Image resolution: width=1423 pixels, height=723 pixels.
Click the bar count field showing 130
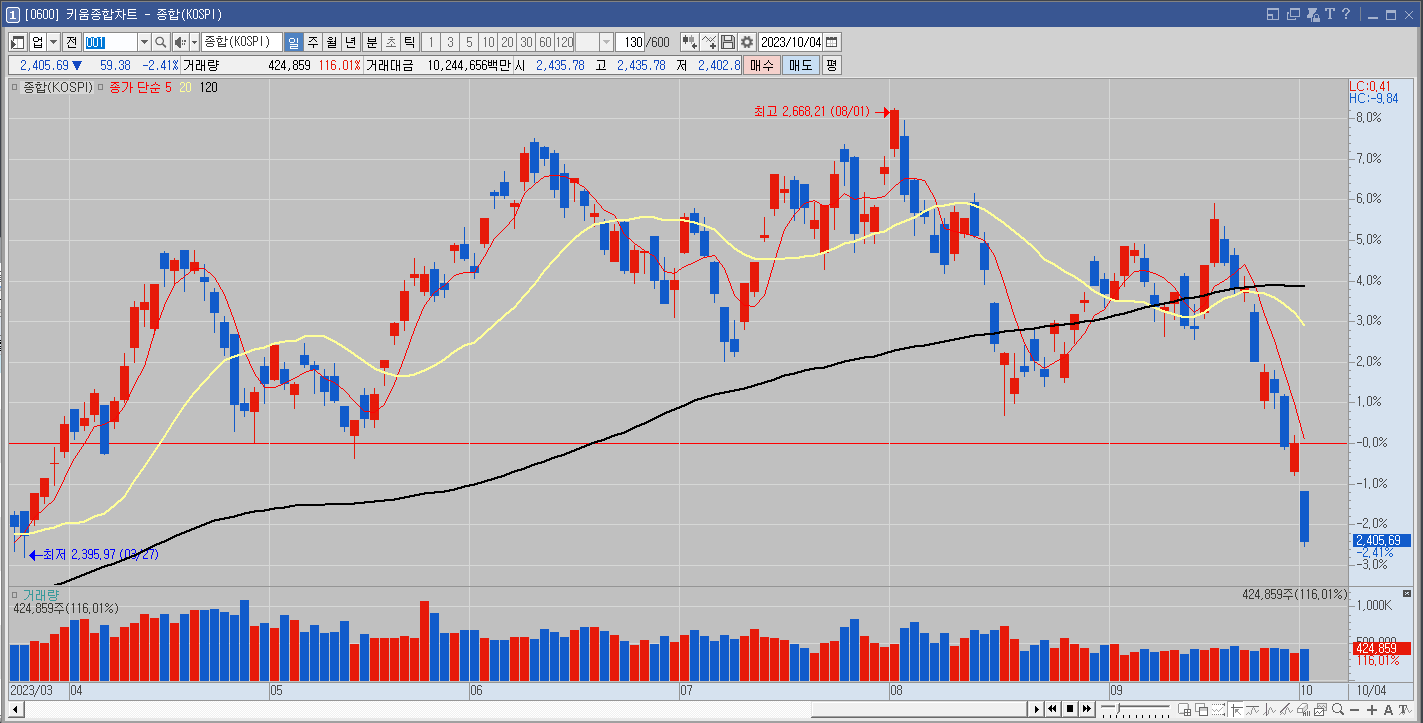632,42
